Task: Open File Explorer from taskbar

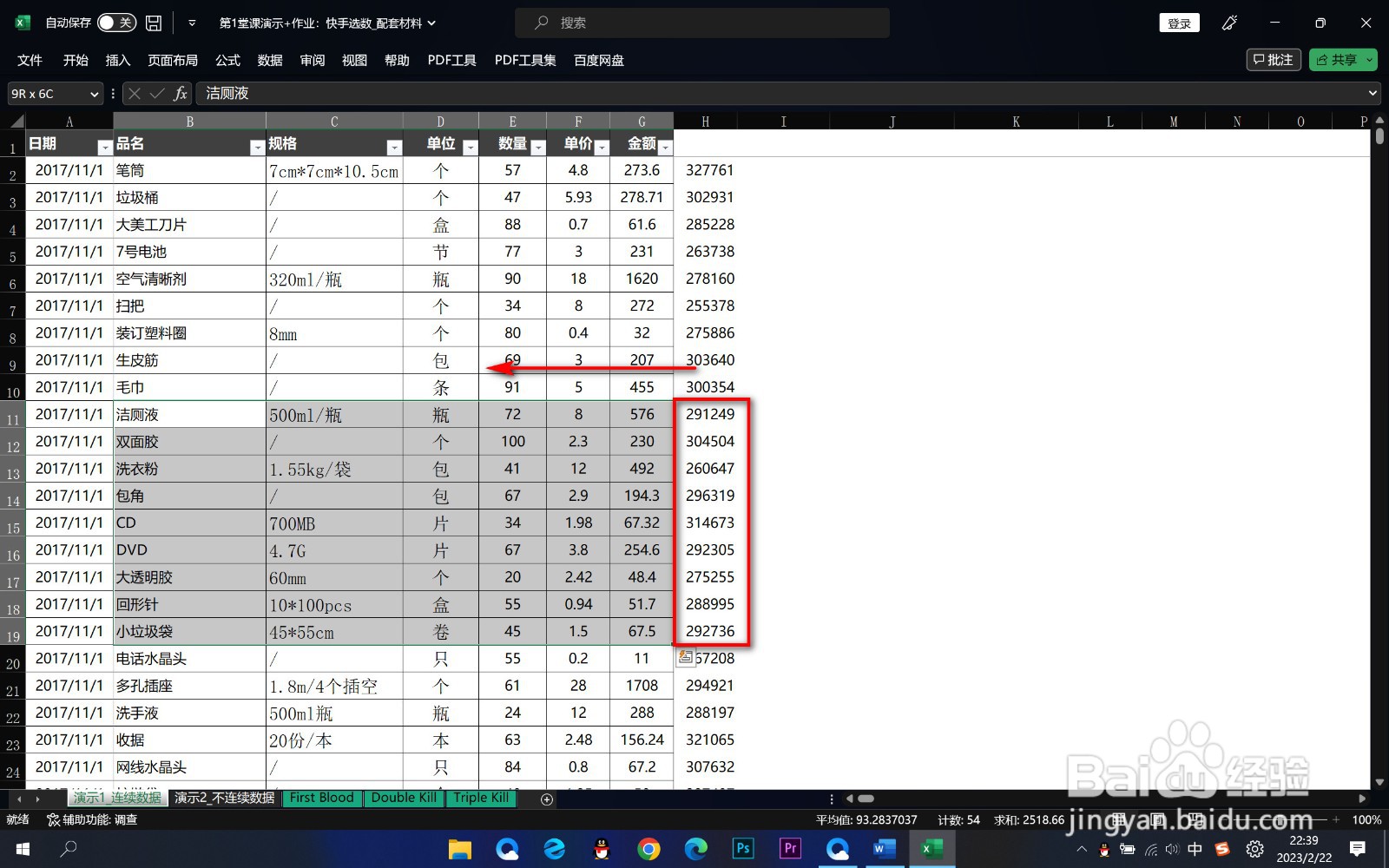Action: click(x=459, y=849)
